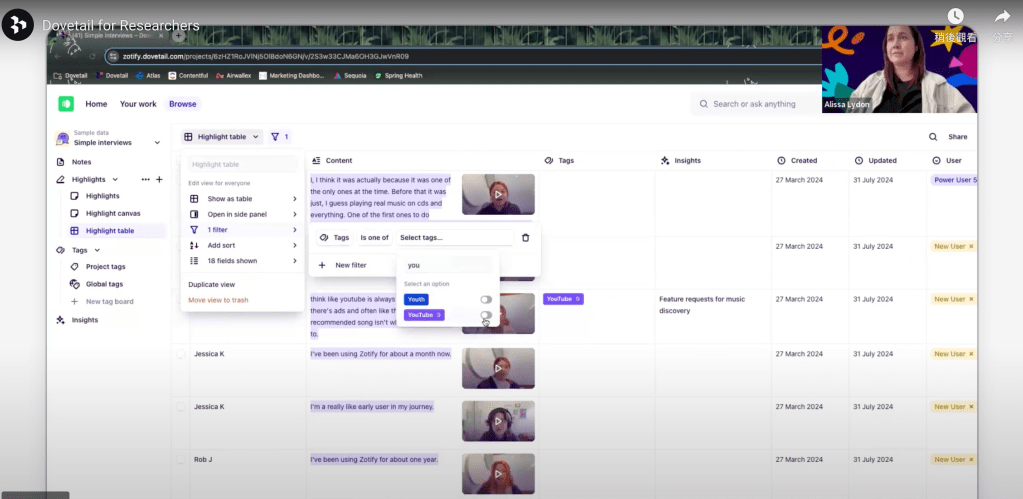Collapse the Highlights section chevron
This screenshot has height=499, width=1023.
(x=115, y=179)
